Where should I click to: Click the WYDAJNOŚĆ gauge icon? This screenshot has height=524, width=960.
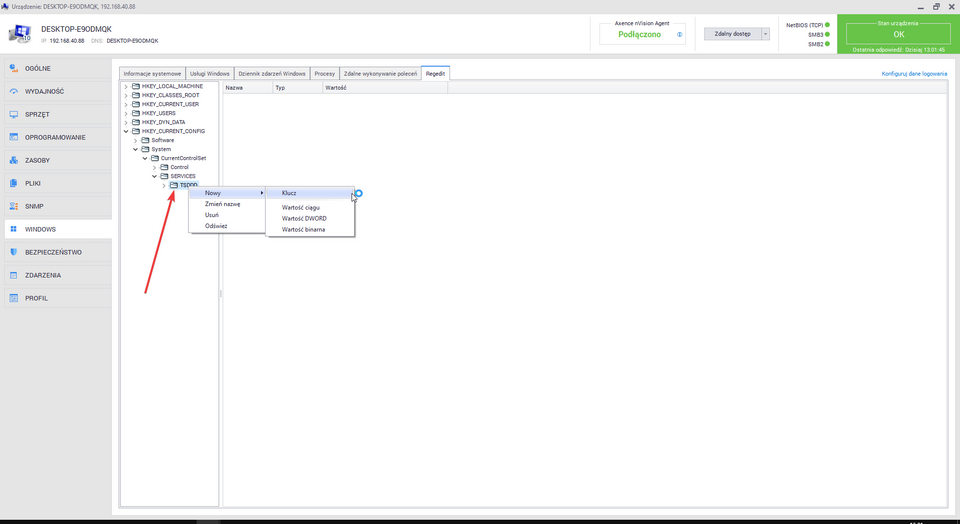pos(14,92)
